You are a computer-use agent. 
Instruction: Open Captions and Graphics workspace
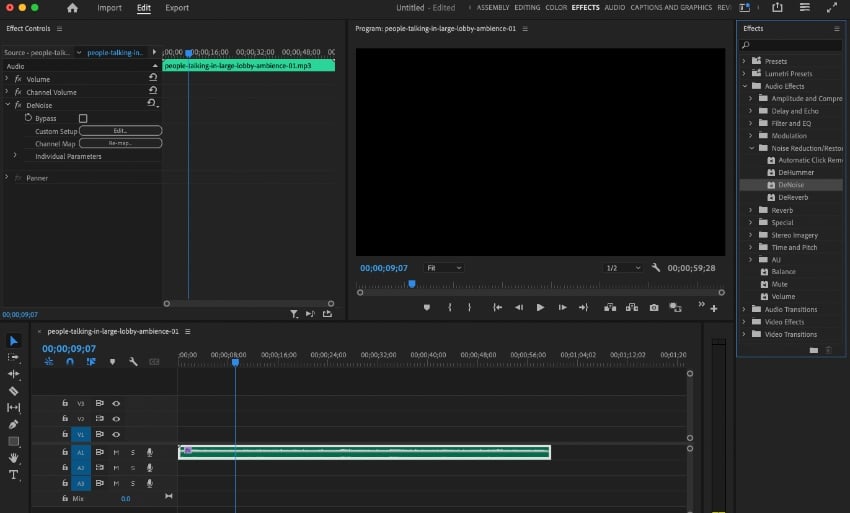671,8
